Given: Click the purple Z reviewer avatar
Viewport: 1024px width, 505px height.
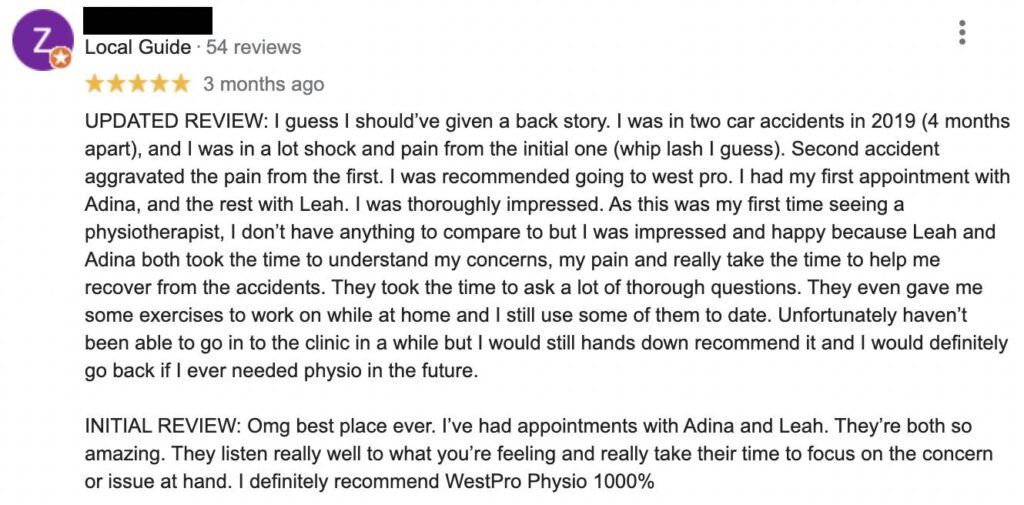Looking at the screenshot, I should [42, 40].
